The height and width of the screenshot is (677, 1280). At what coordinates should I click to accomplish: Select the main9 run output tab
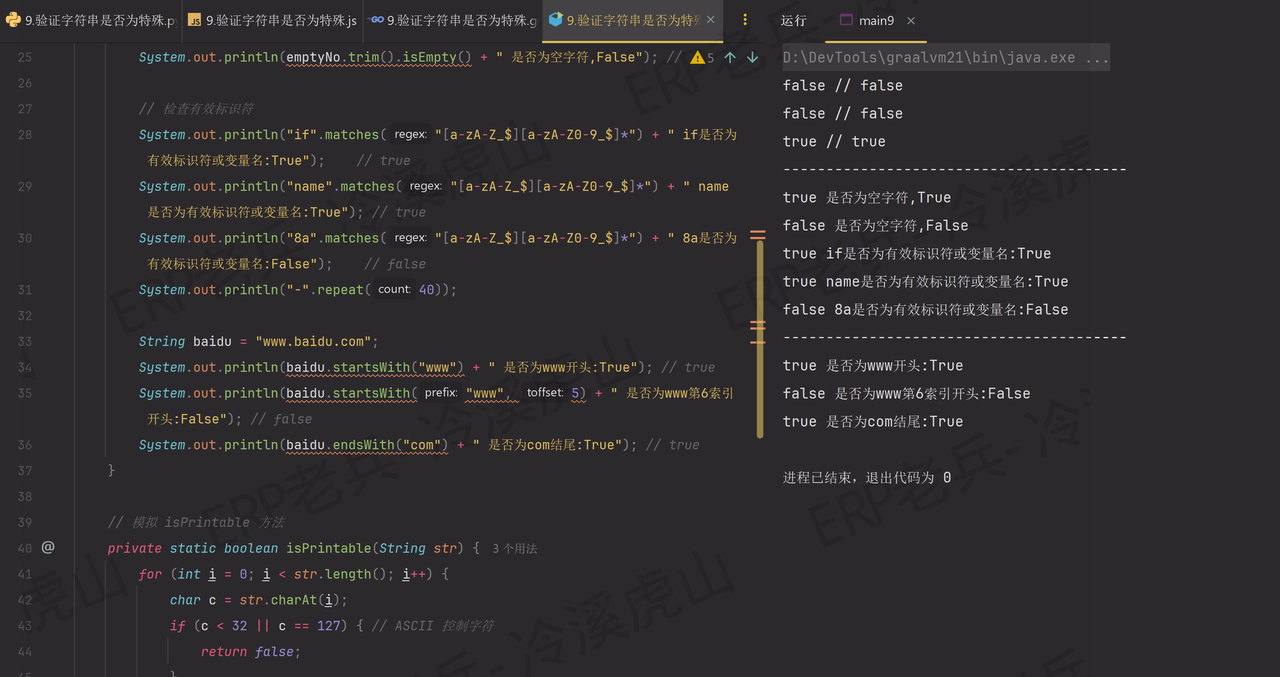(x=875, y=20)
